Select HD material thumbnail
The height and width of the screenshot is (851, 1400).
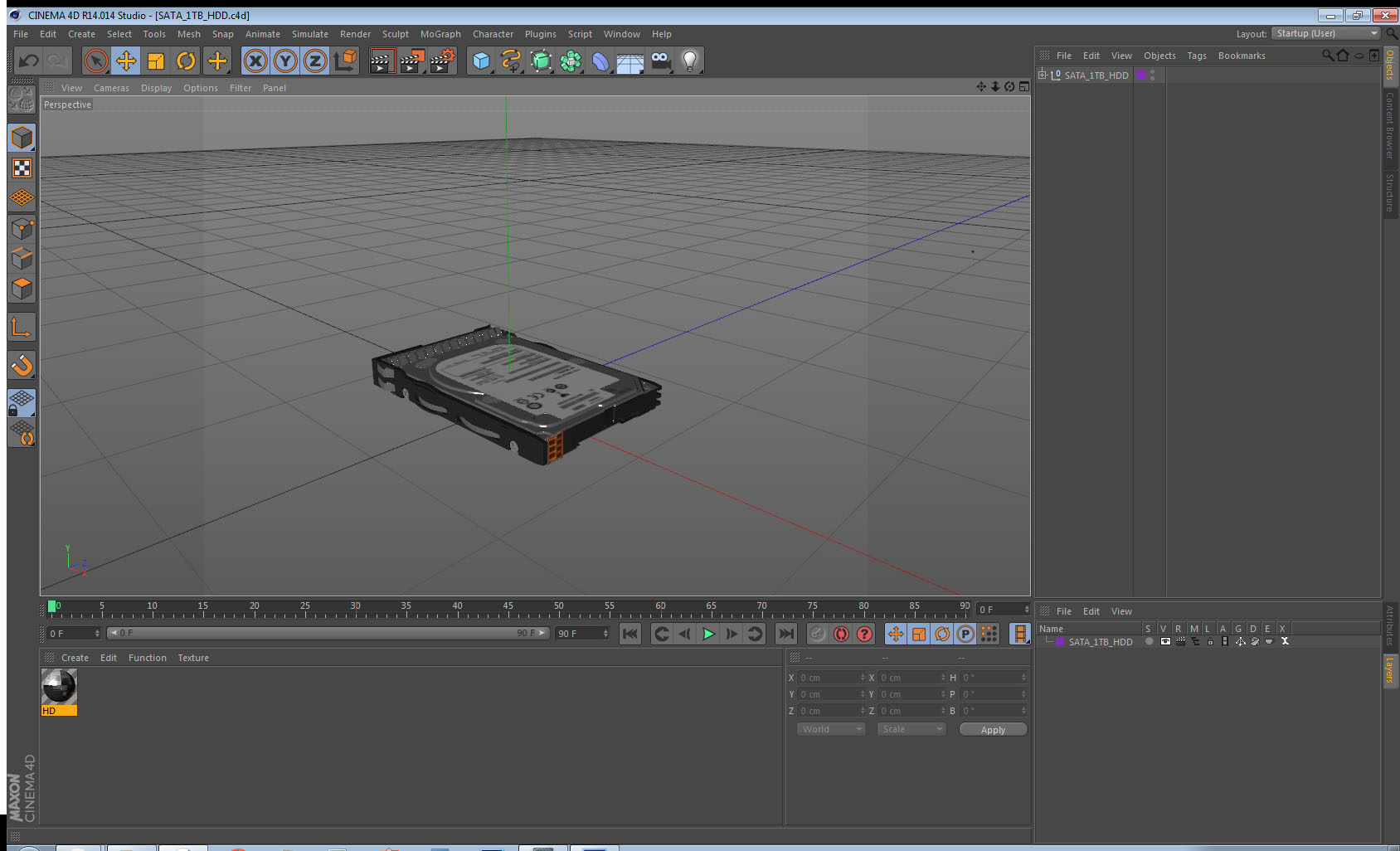(x=59, y=692)
